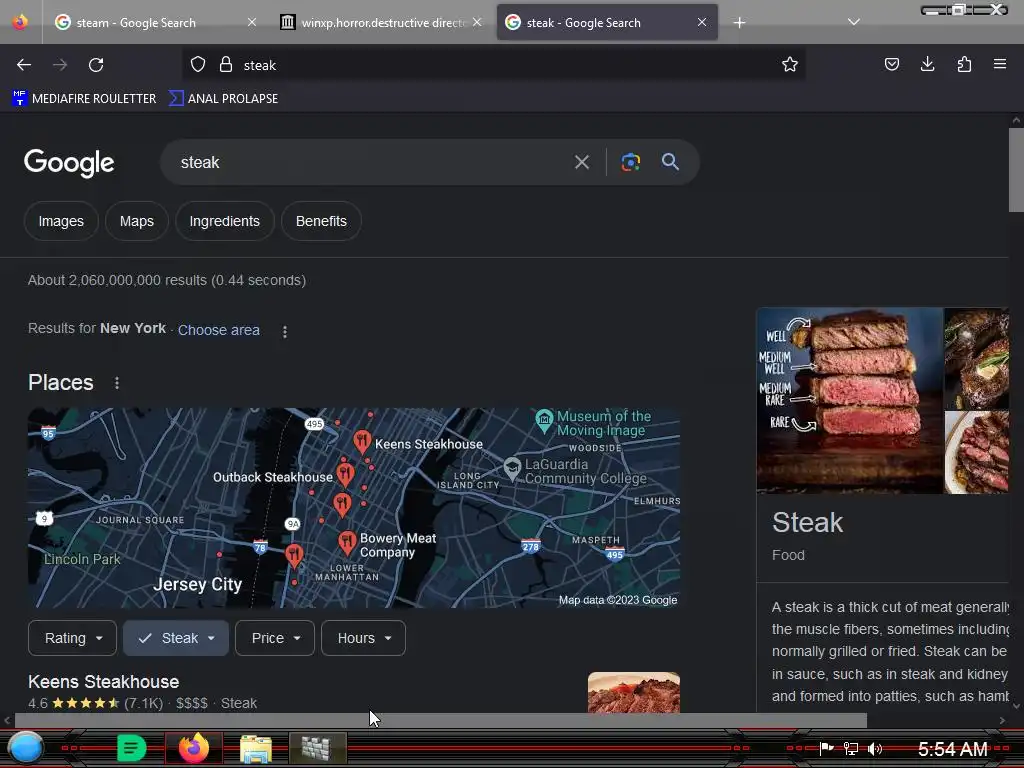Click Bowery Meat Company map pin
The width and height of the screenshot is (1024, 768).
coord(347,542)
